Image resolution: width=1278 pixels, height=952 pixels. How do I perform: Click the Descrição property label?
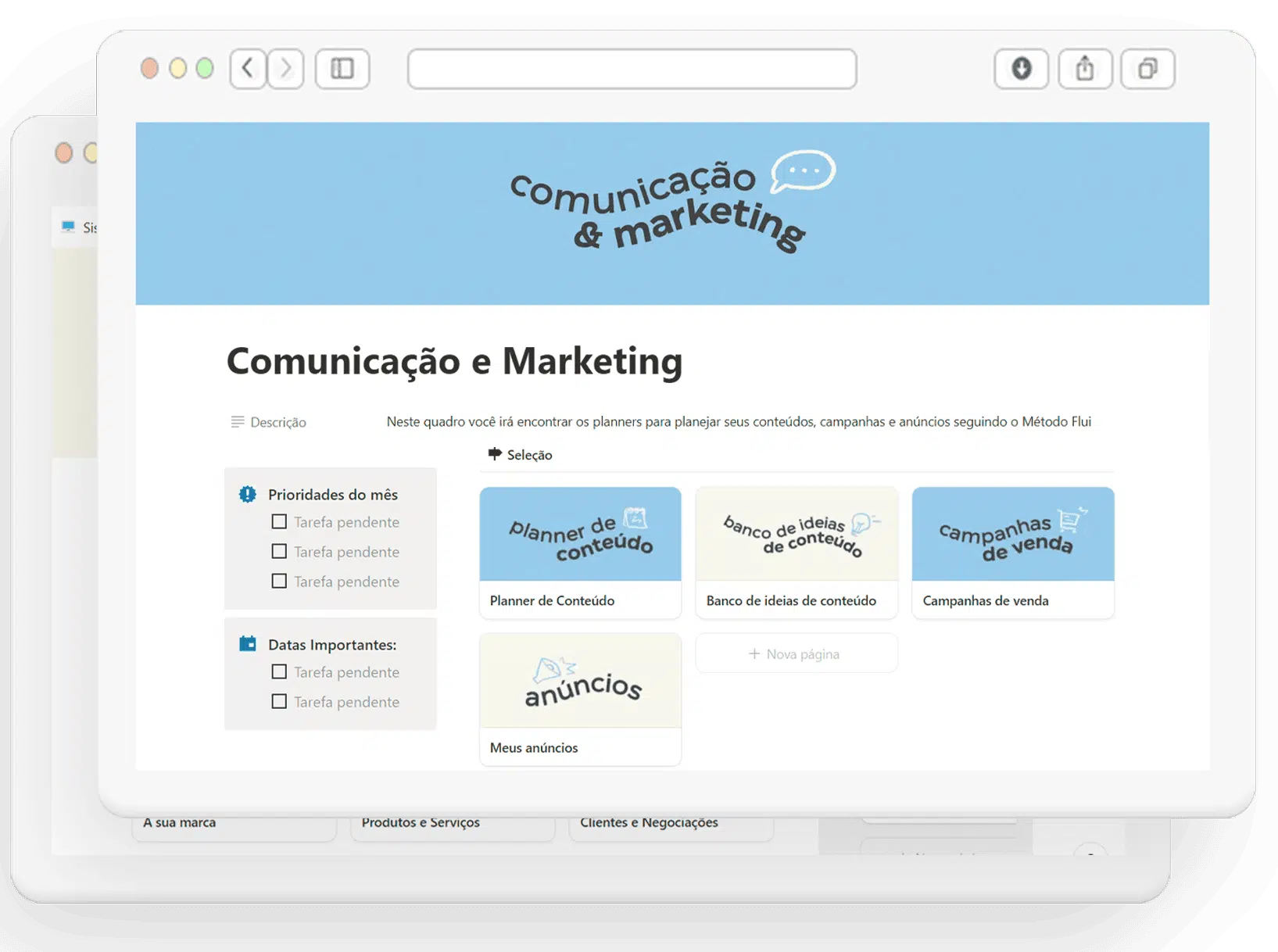277,422
